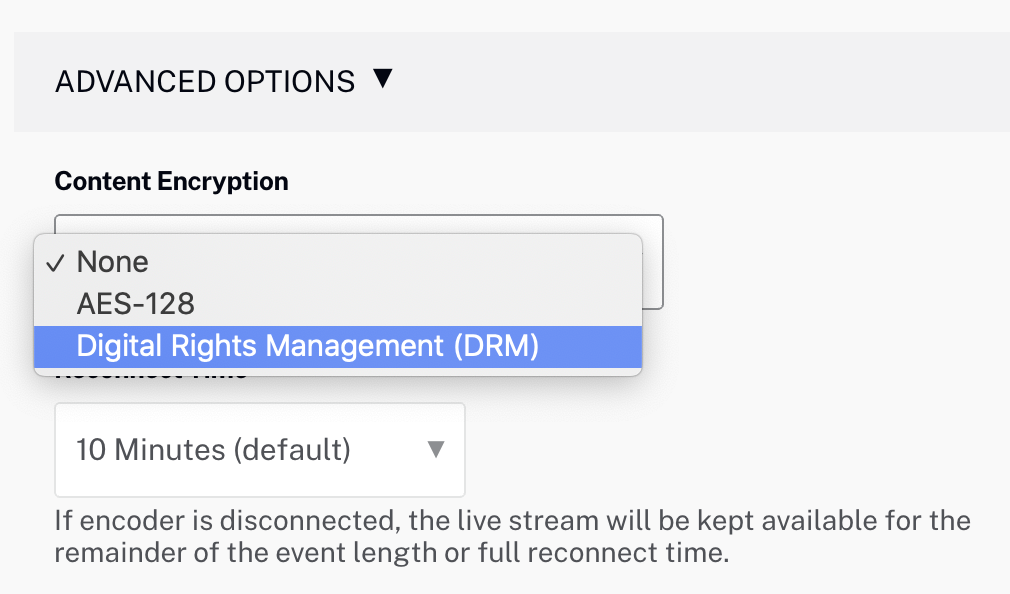Screen dimensions: 1010x594
Task: Click inside the Reconnect Time selector box
Action: click(260, 450)
